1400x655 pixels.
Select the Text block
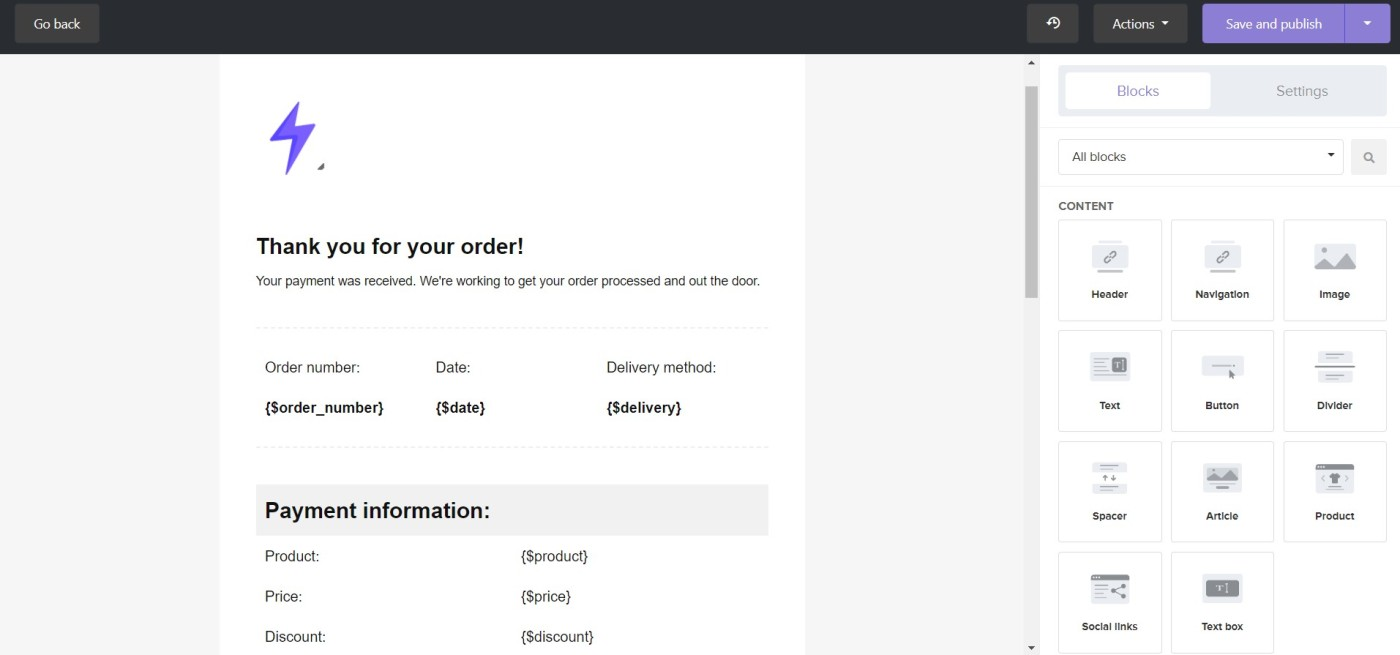(x=1109, y=381)
